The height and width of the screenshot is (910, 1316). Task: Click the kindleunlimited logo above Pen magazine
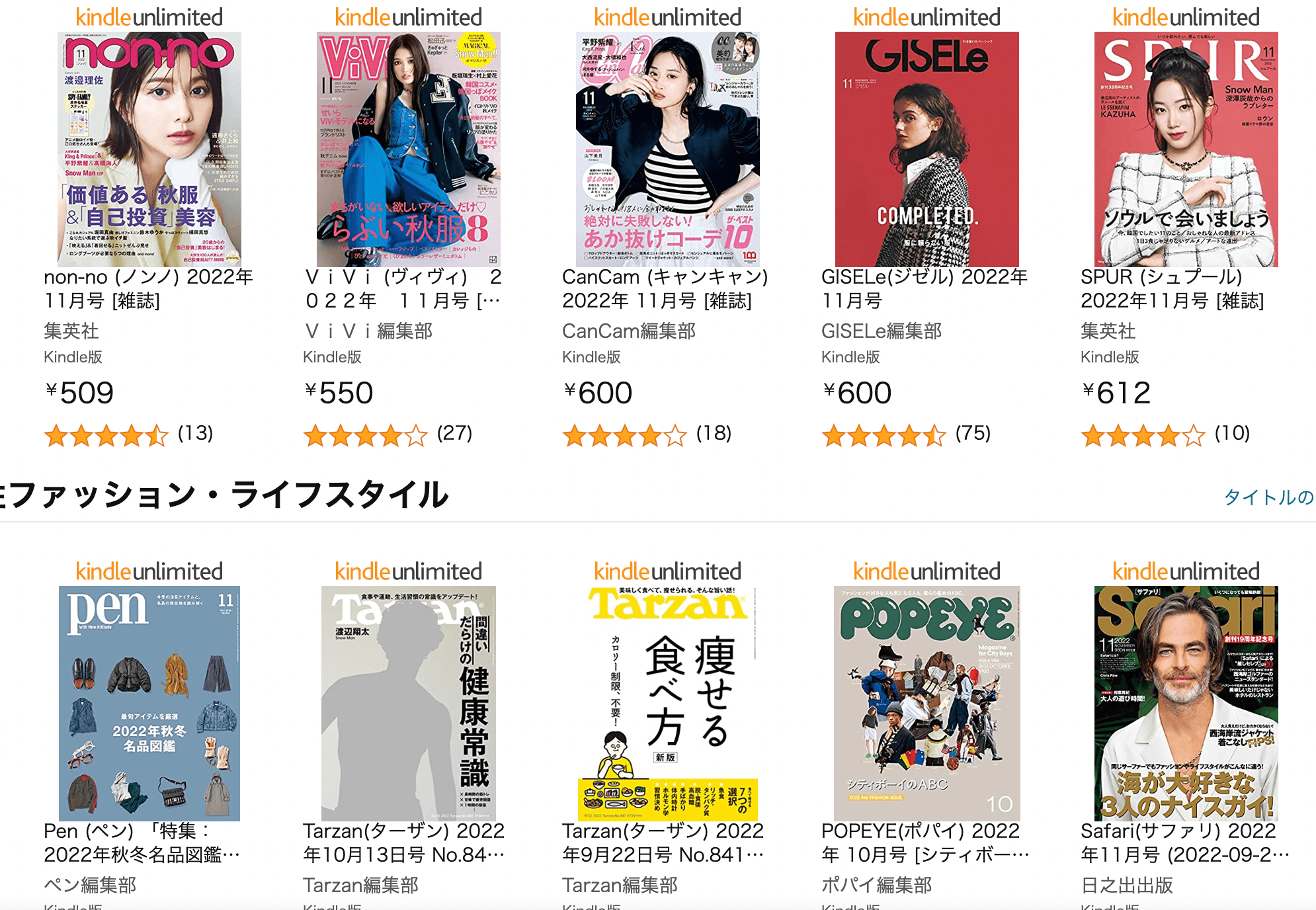click(x=149, y=571)
